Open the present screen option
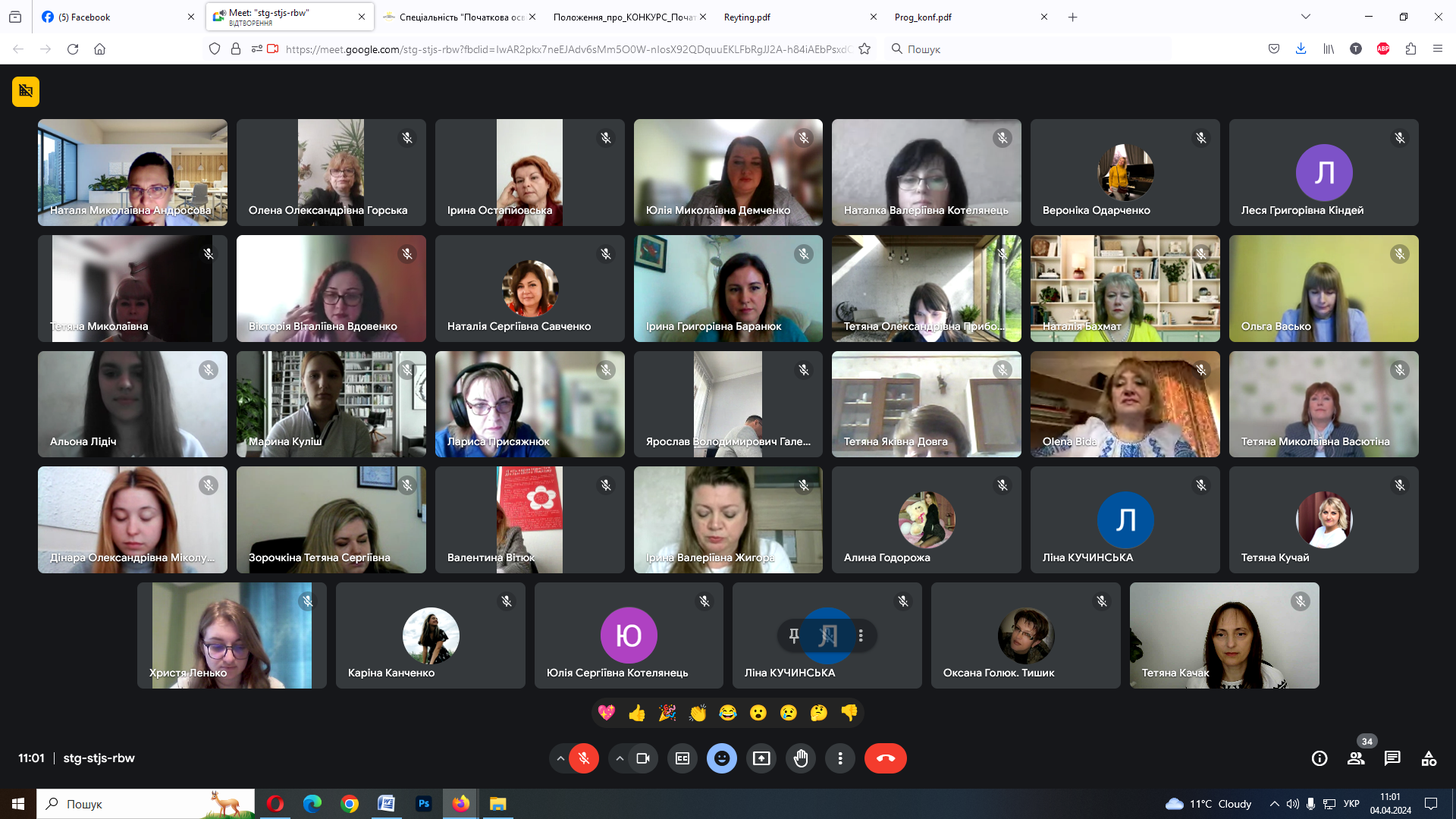This screenshot has height=819, width=1456. point(761,758)
